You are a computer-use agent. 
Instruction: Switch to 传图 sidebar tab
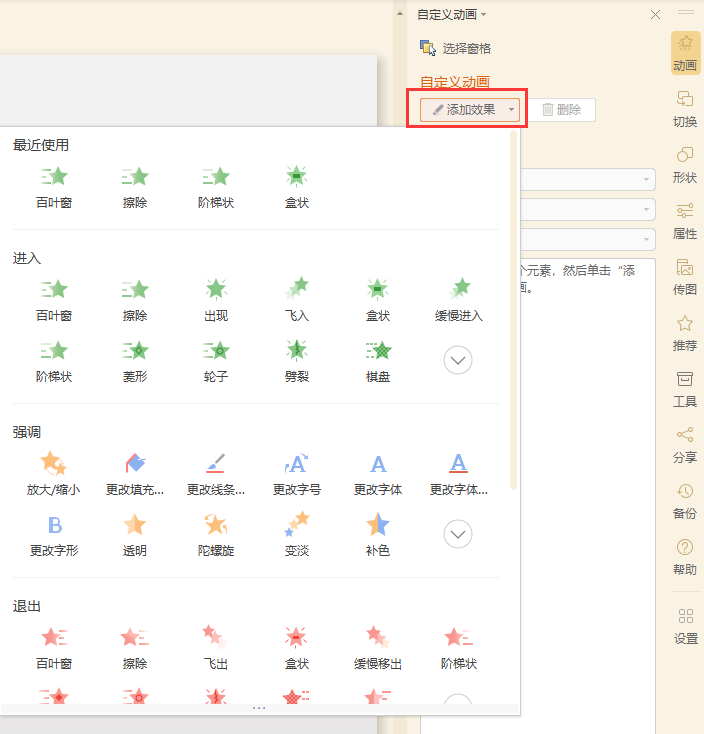[x=685, y=277]
